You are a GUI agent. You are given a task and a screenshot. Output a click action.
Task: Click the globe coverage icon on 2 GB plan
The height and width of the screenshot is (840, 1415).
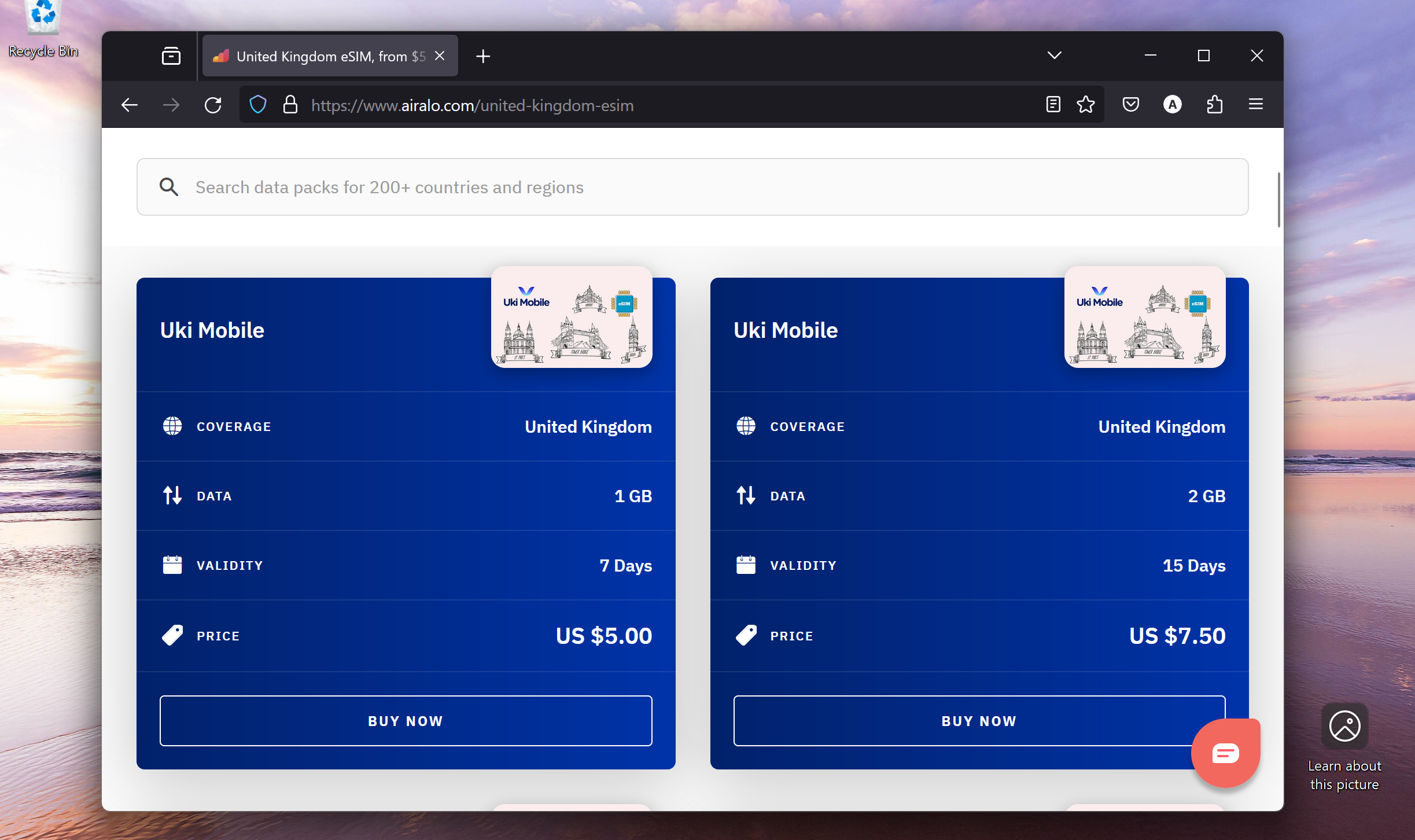point(746,426)
